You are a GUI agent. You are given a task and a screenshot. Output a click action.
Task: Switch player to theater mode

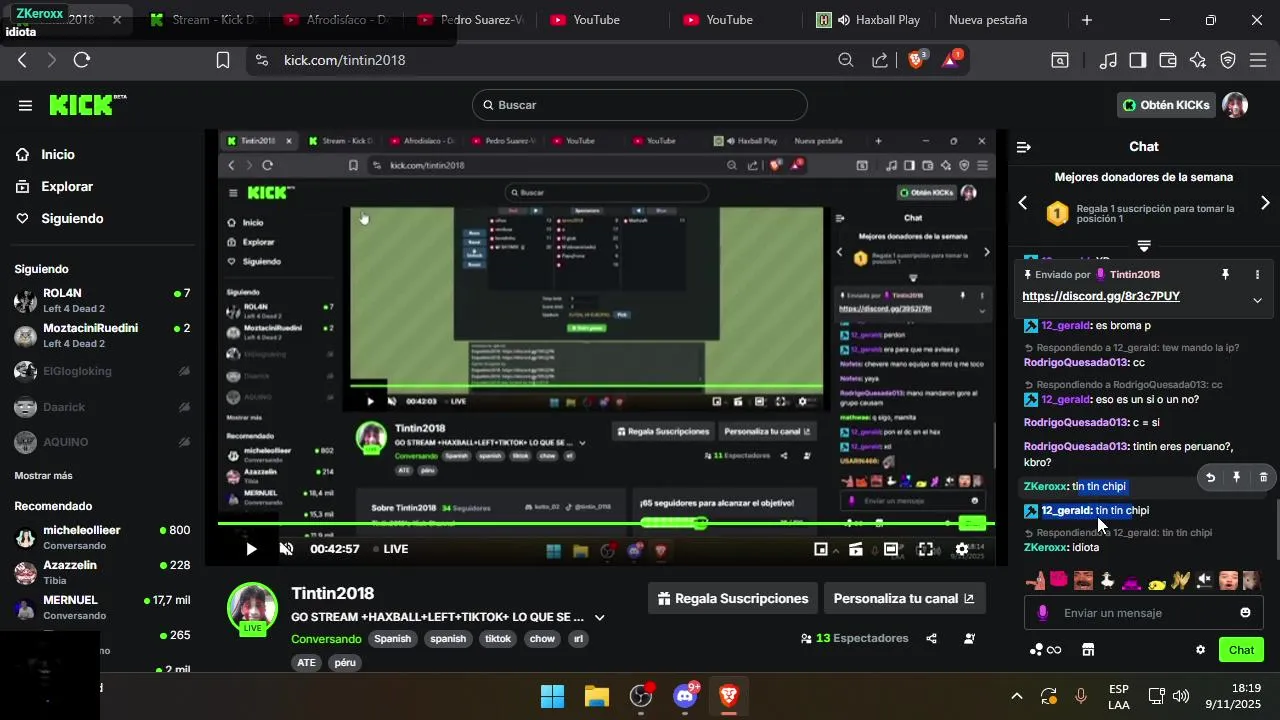[x=891, y=549]
